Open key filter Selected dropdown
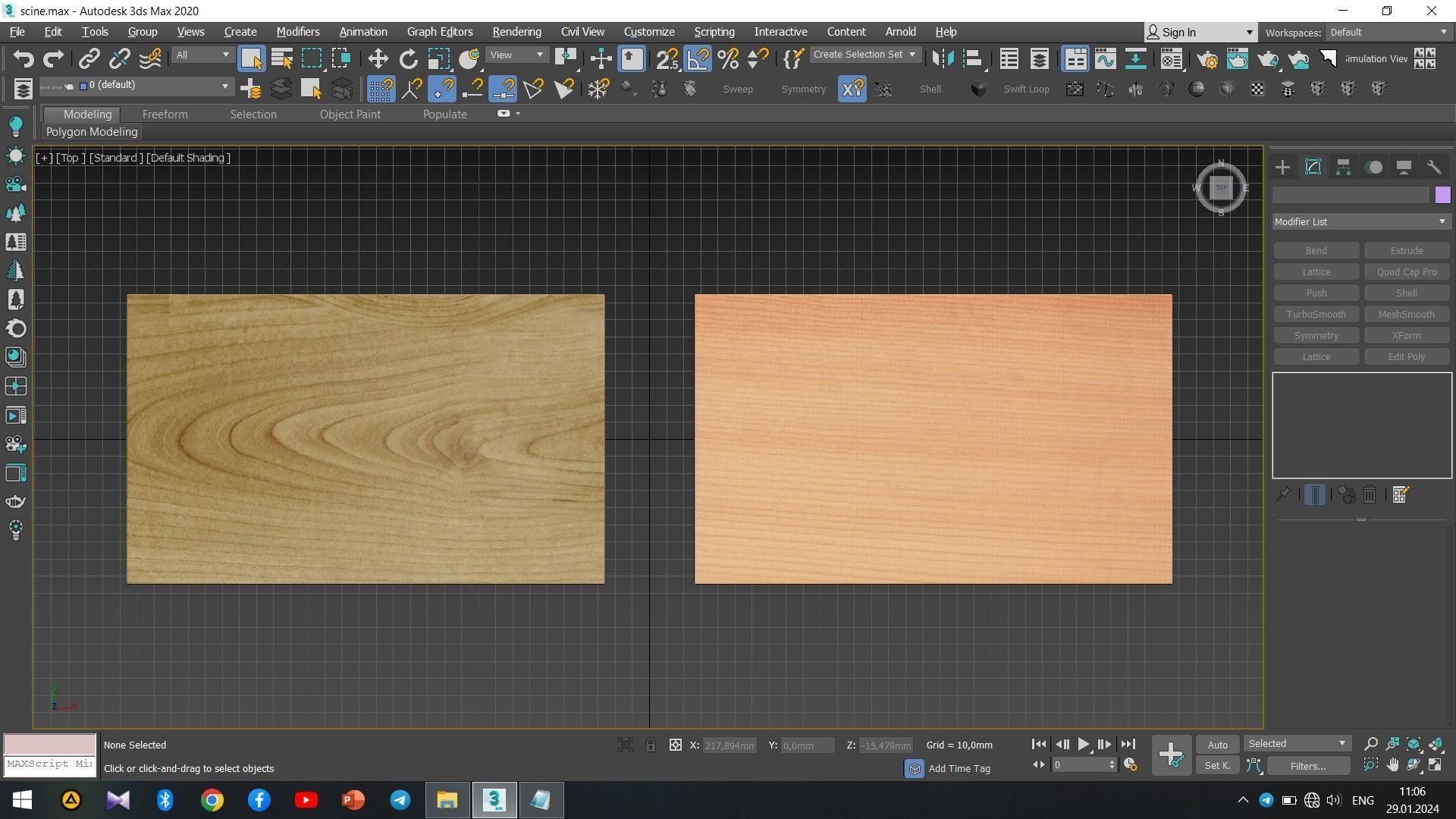The width and height of the screenshot is (1456, 819). tap(1298, 744)
